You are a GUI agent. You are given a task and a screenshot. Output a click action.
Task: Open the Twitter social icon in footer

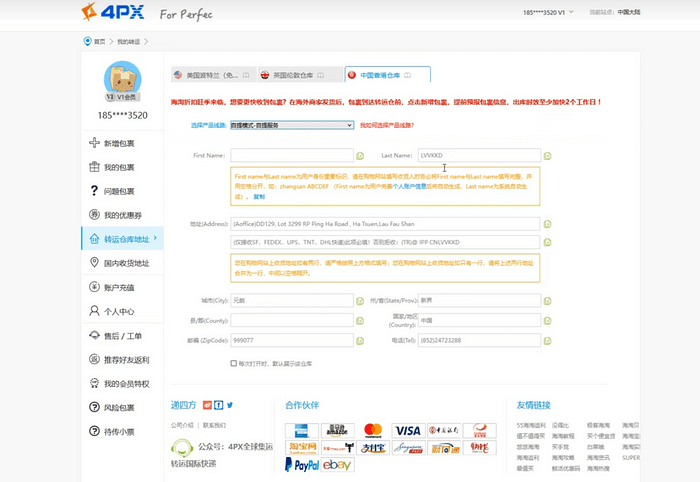click(229, 405)
